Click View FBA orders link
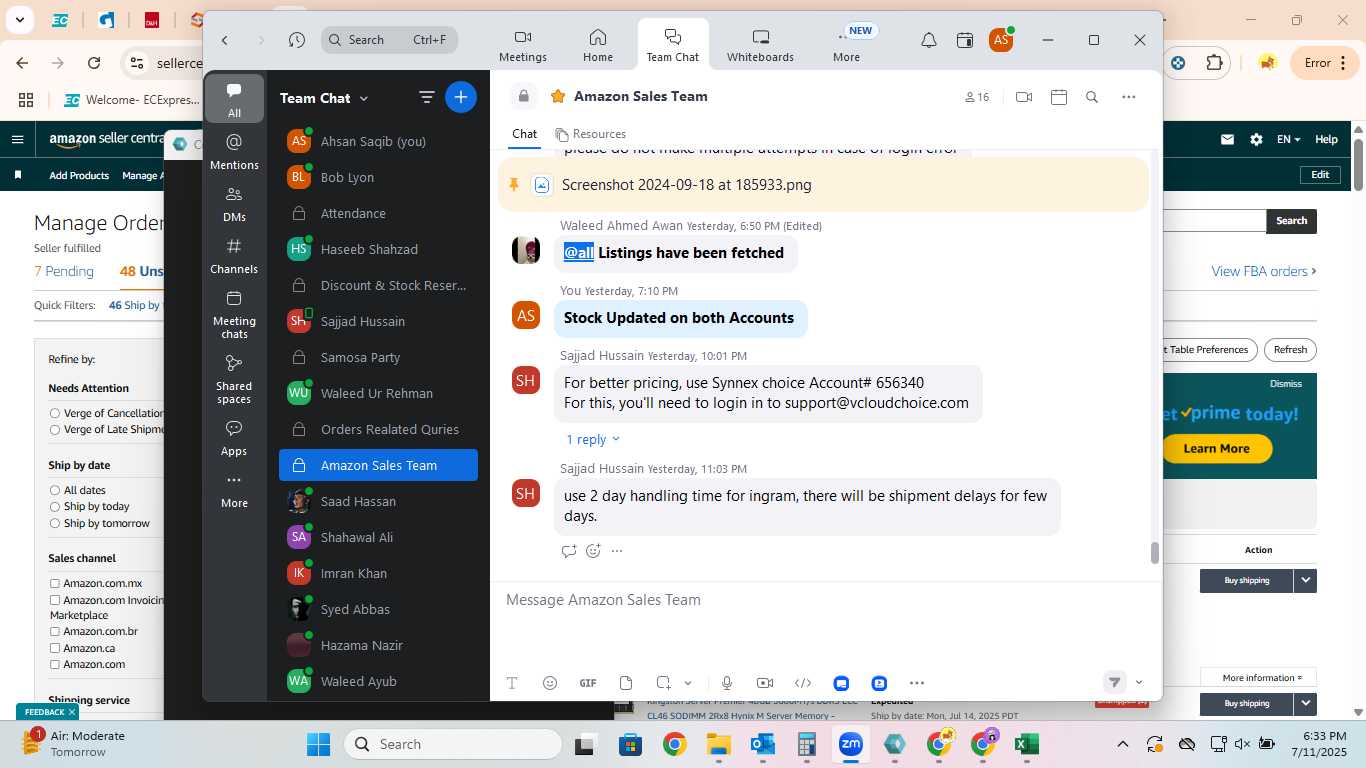 coord(1264,271)
